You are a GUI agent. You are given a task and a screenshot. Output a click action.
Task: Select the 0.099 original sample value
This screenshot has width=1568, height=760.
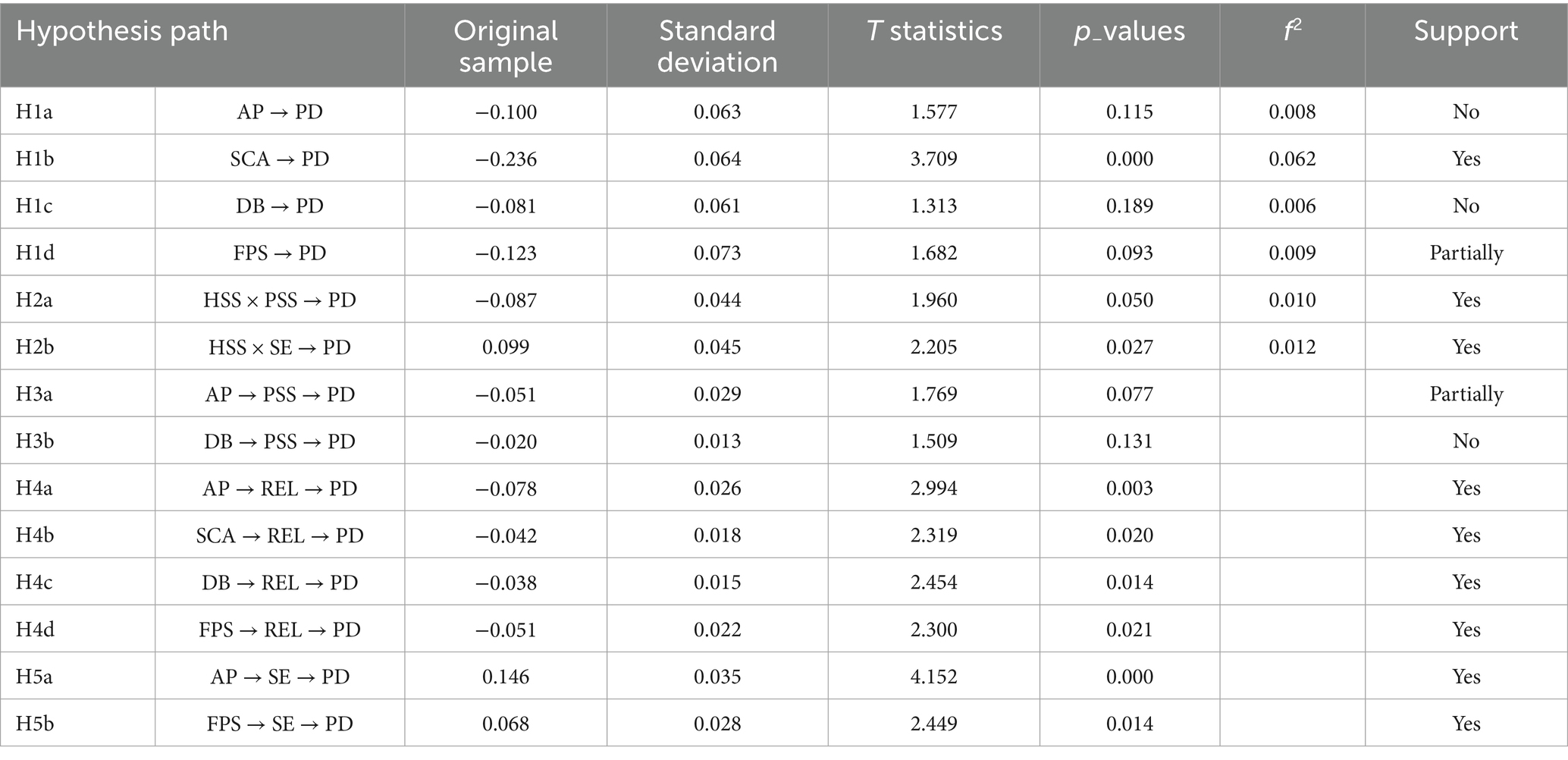[x=506, y=347]
